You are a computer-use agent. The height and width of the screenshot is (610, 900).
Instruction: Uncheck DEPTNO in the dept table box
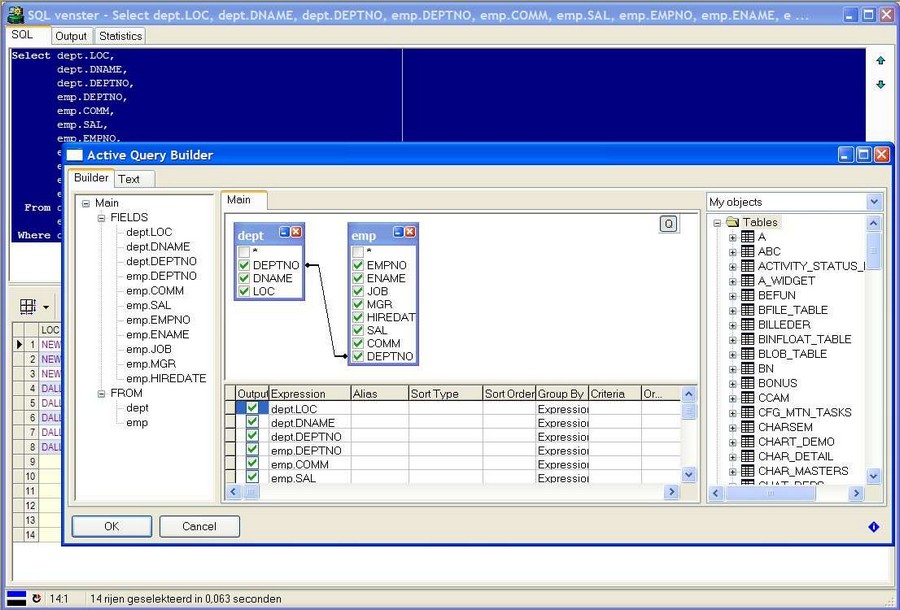click(x=244, y=266)
